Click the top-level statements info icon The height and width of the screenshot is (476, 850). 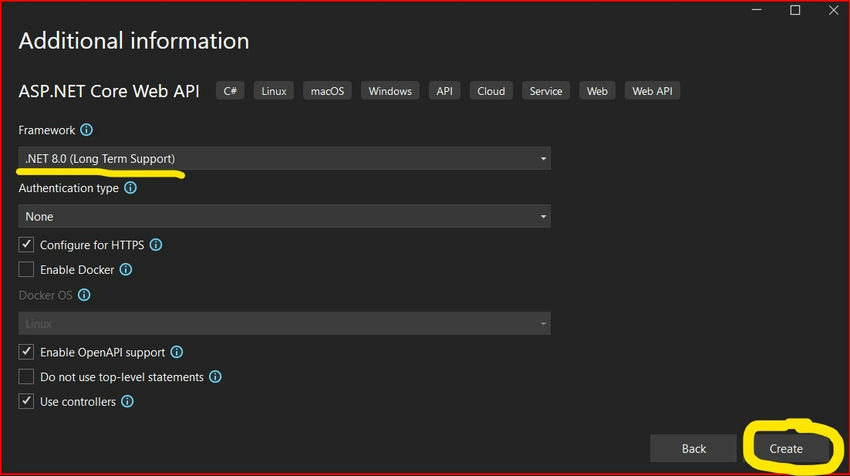(215, 377)
